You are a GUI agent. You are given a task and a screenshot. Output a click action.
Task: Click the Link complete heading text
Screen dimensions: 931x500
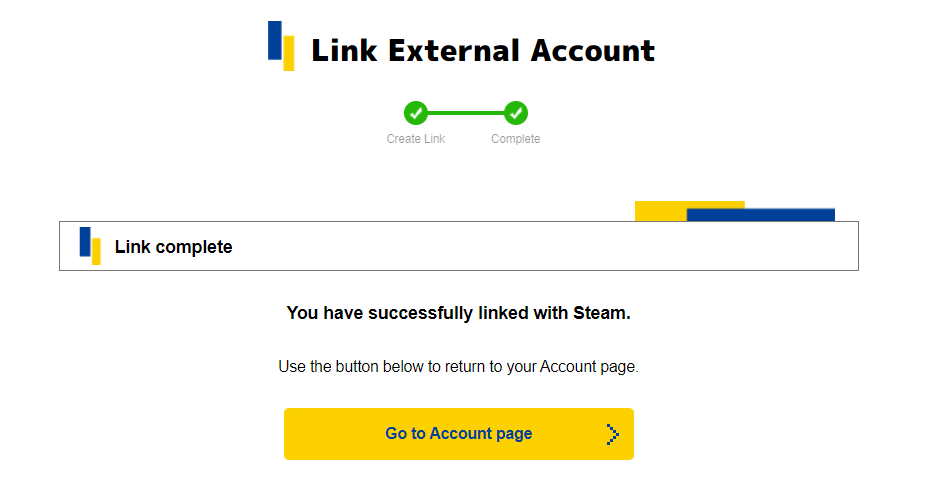click(x=173, y=246)
